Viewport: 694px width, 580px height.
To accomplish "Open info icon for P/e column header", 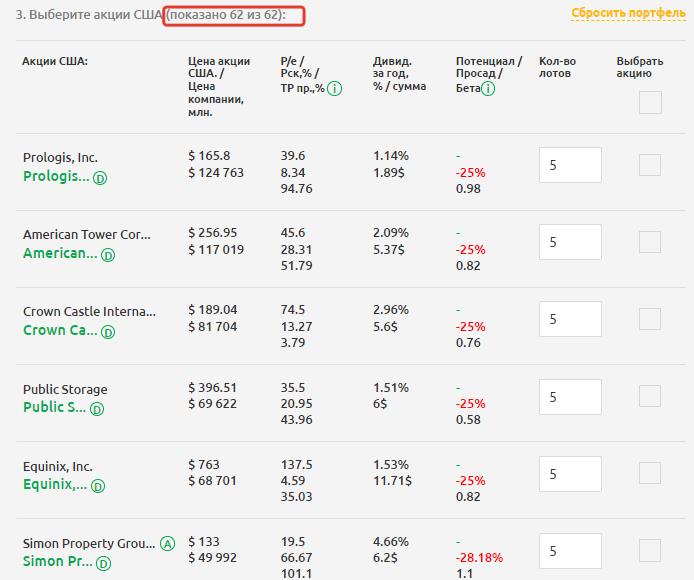I will tap(334, 89).
